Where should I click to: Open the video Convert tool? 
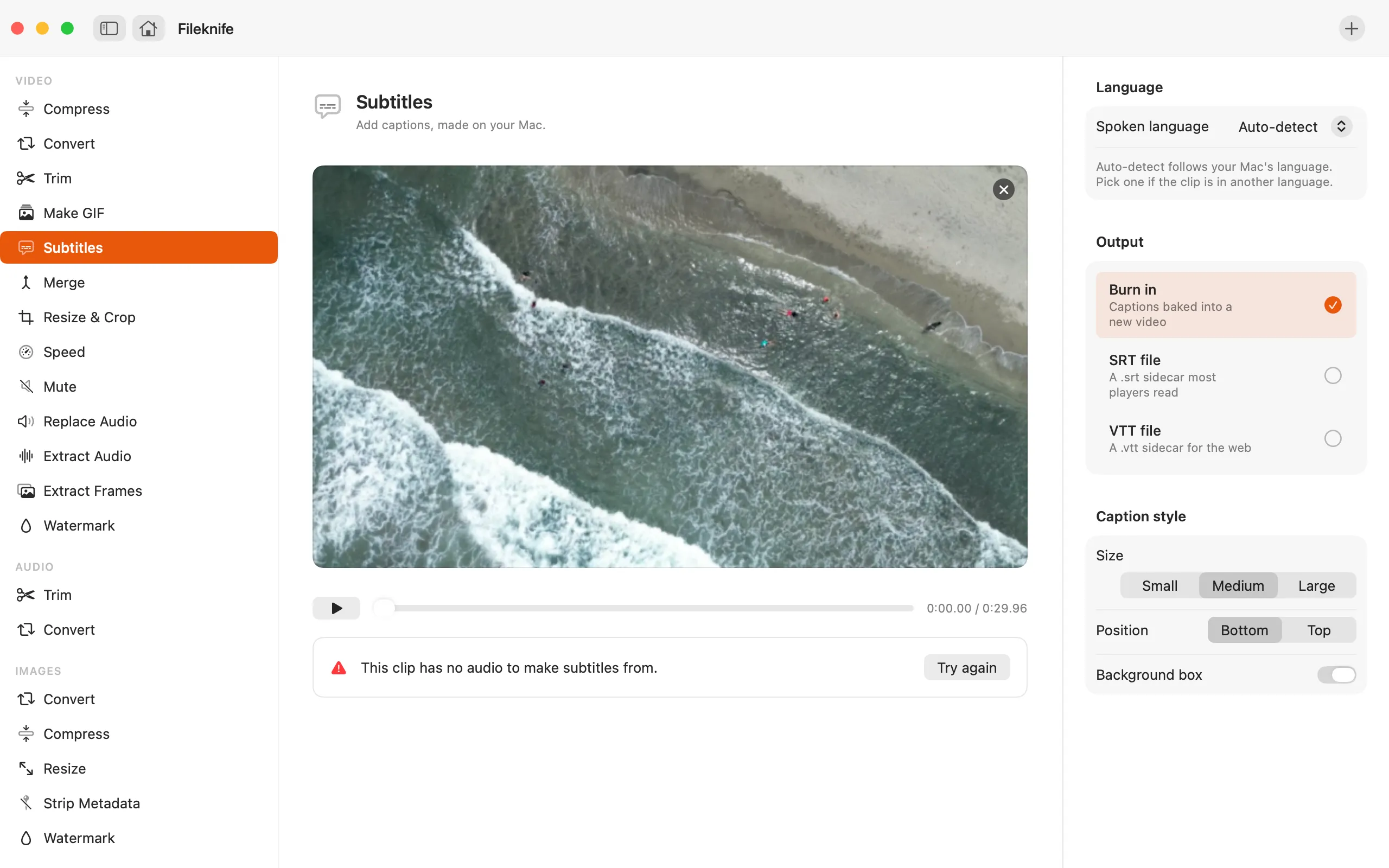[x=139, y=144]
